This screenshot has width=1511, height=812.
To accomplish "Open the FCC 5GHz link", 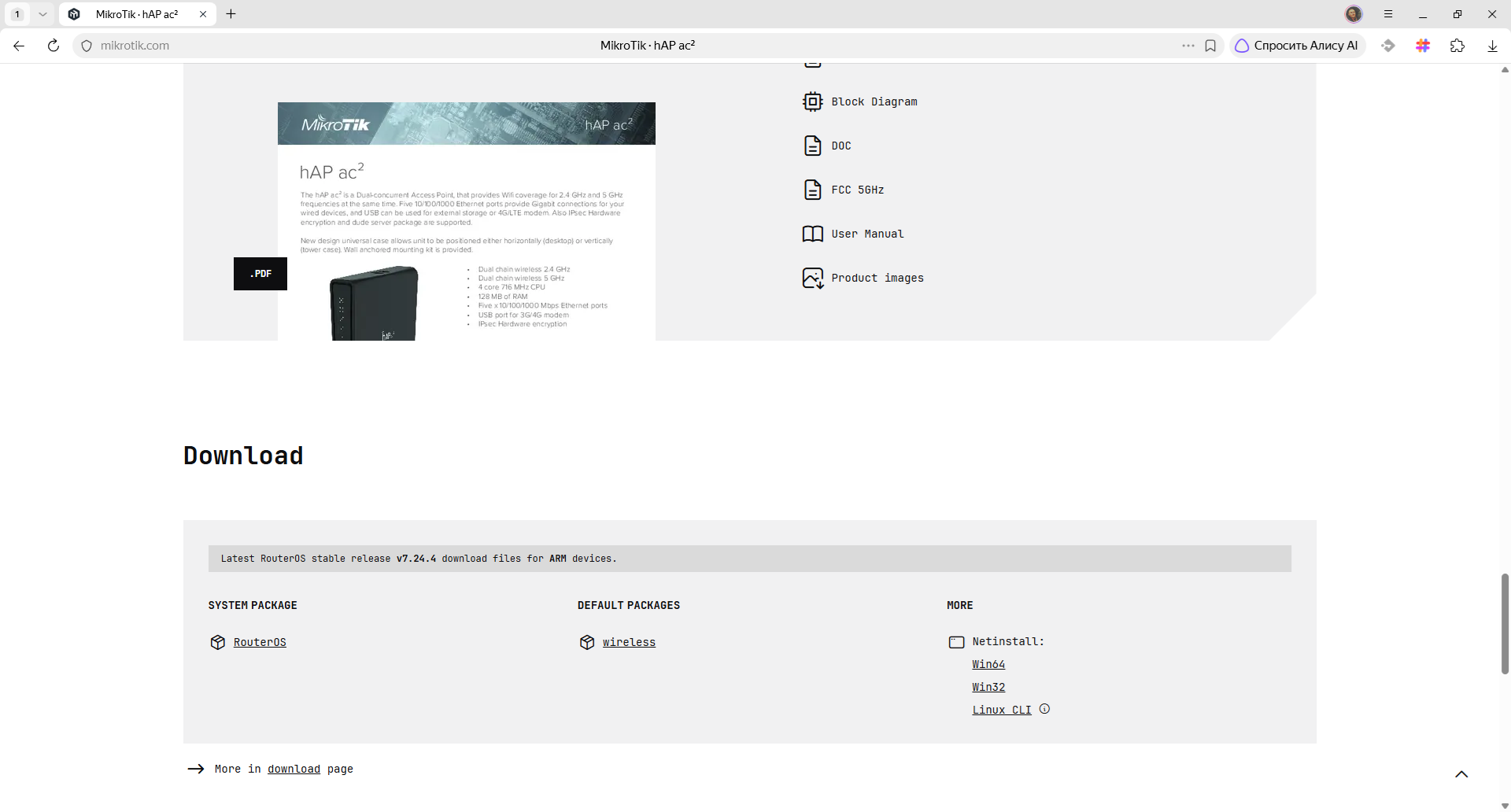I will pos(858,190).
